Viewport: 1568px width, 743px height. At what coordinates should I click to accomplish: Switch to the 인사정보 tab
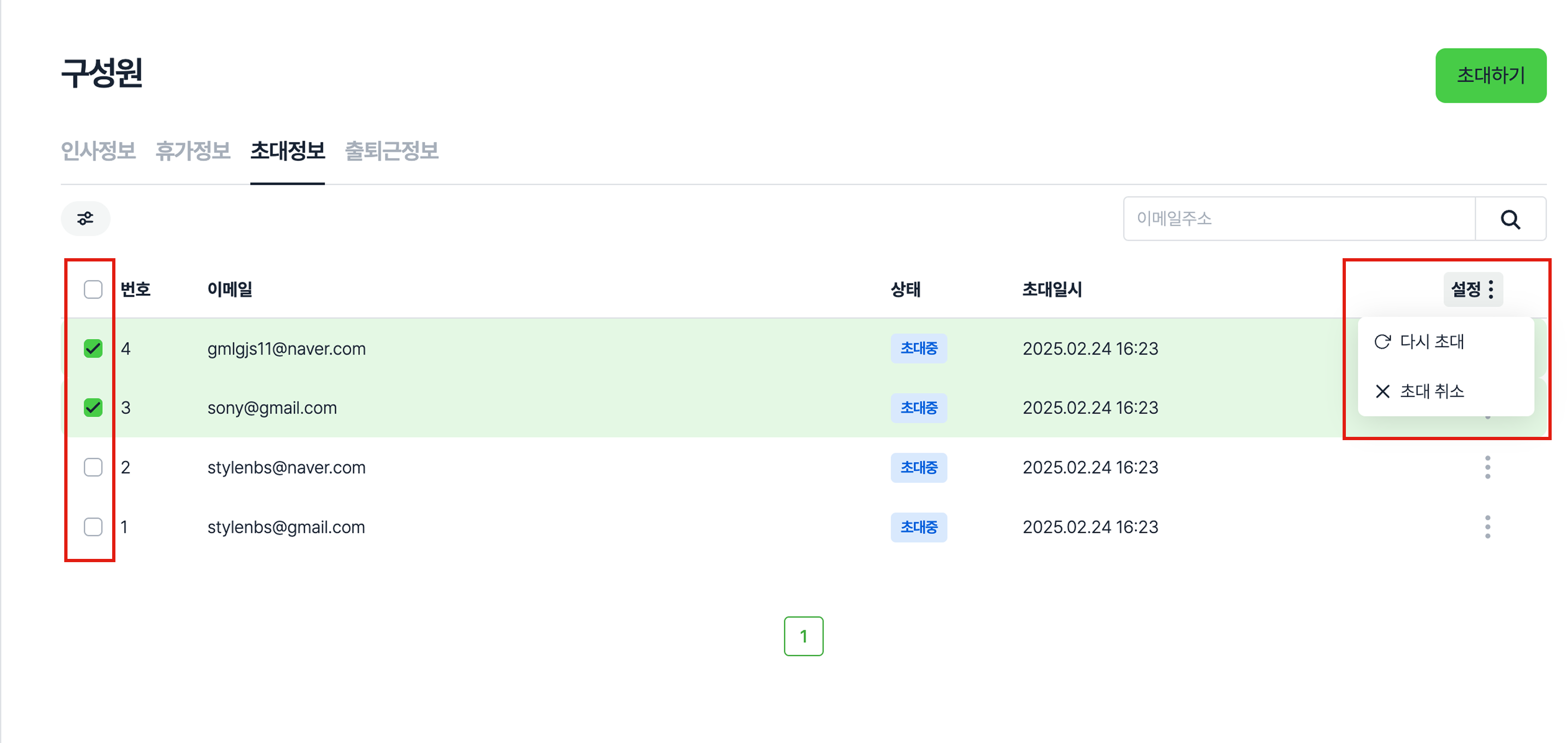[98, 151]
